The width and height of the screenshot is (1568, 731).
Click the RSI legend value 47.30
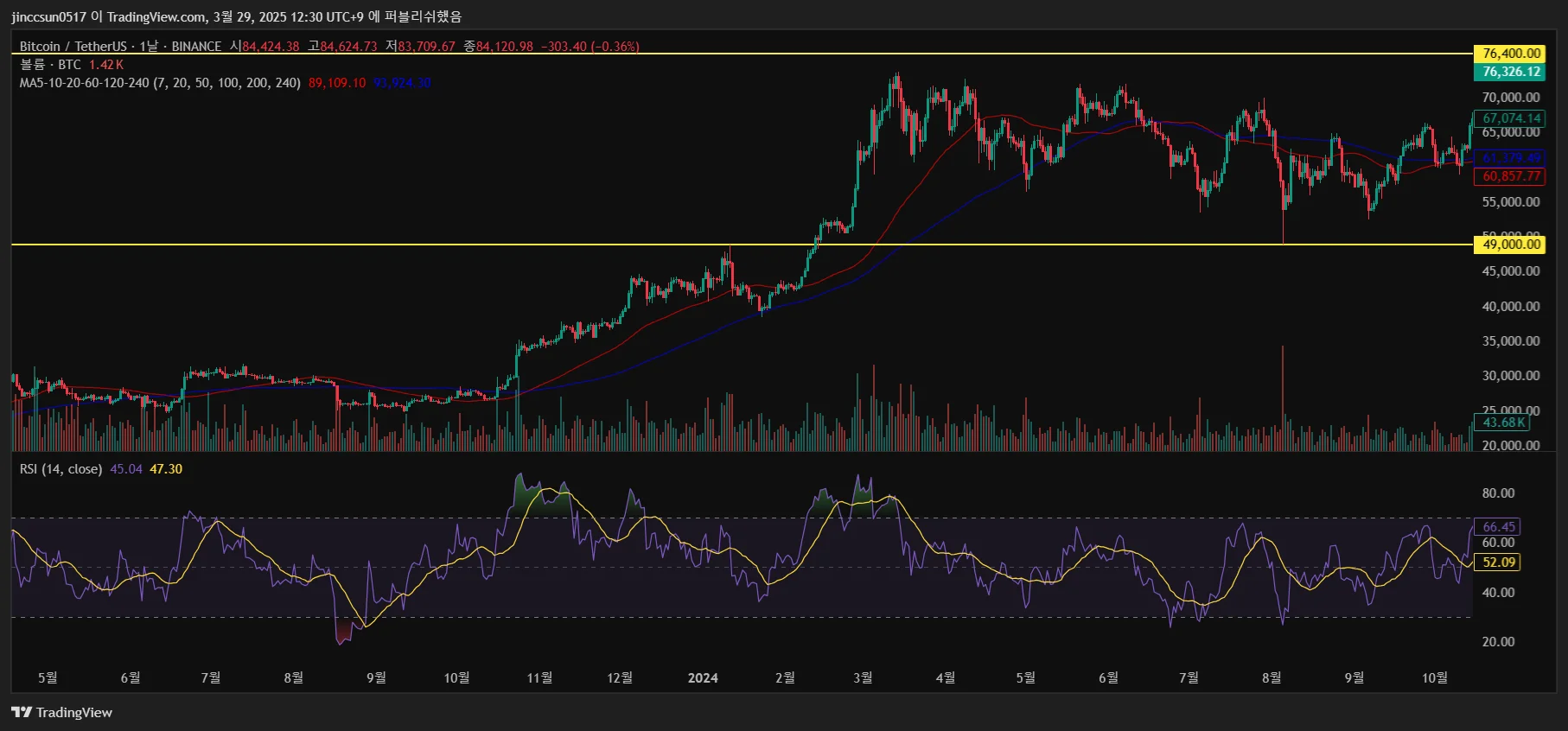(166, 469)
